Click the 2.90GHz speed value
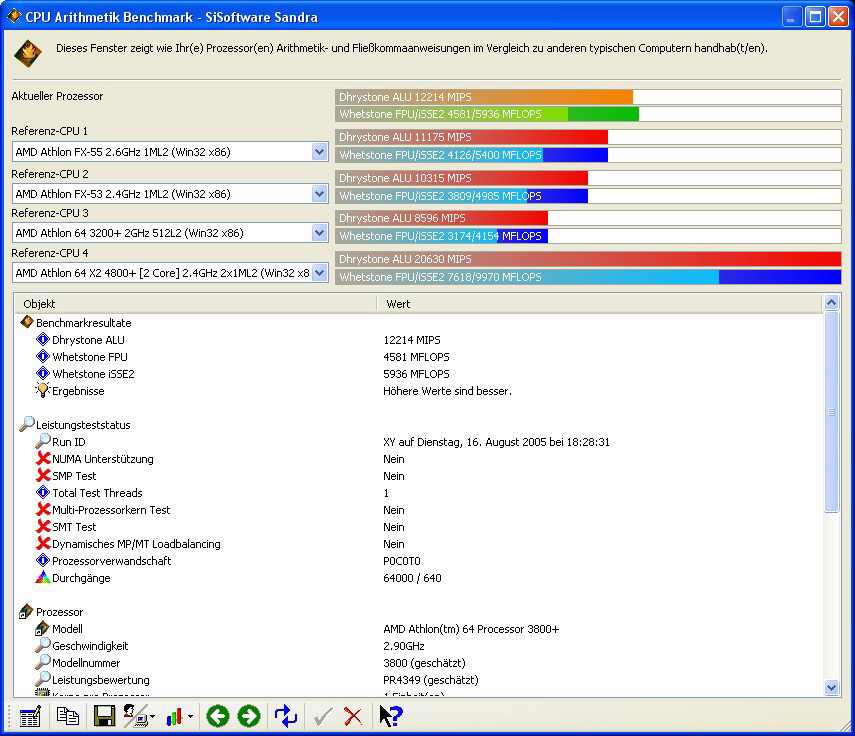Image resolution: width=855 pixels, height=736 pixels. point(404,645)
